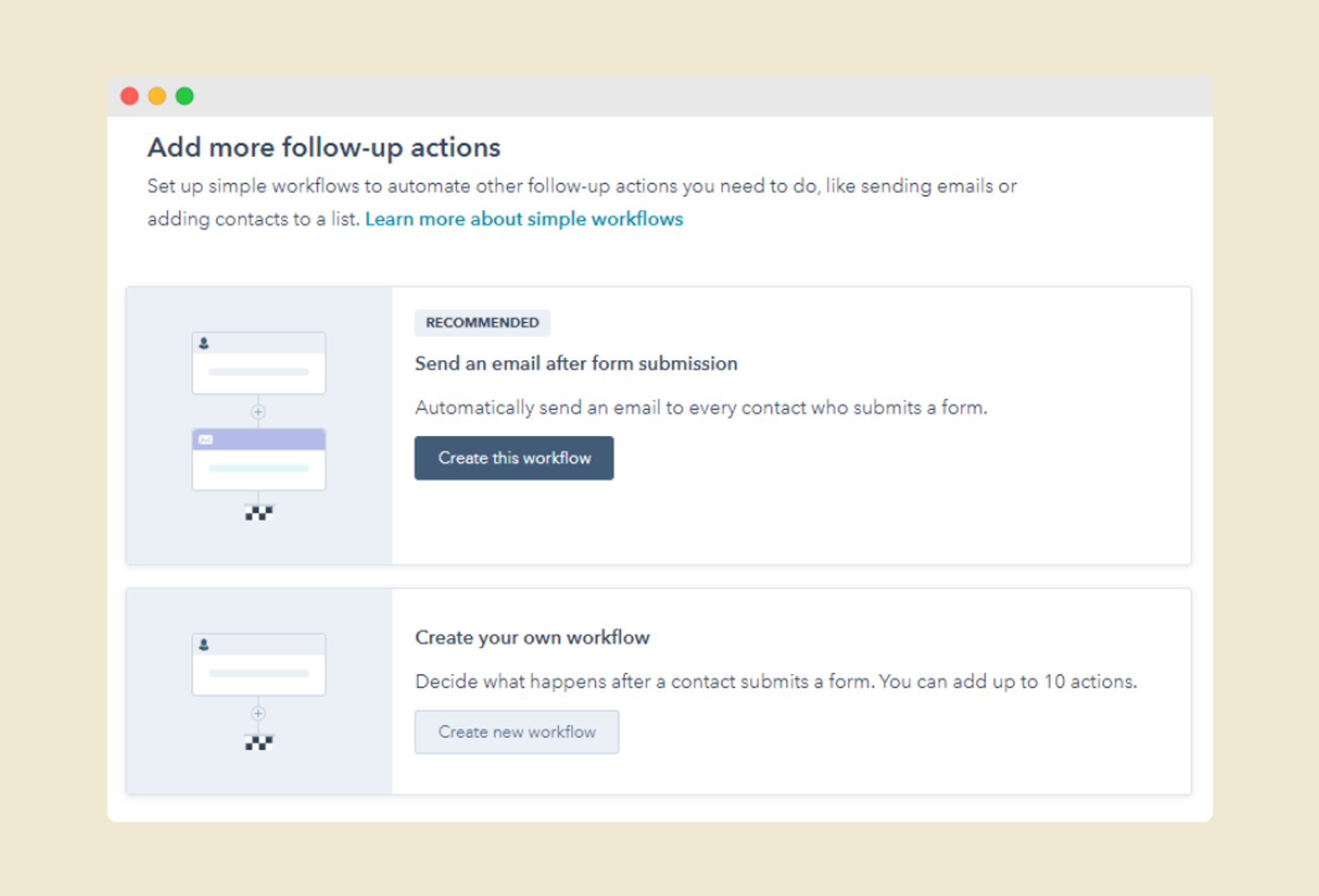
Task: Click the Decide what happens after description text
Action: (x=775, y=682)
